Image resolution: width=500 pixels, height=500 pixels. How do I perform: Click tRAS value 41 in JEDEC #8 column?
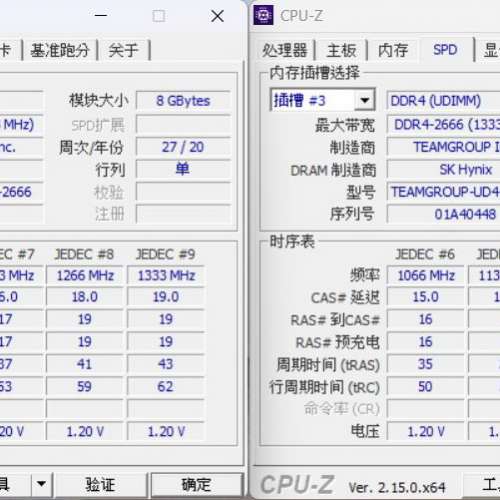point(85,364)
